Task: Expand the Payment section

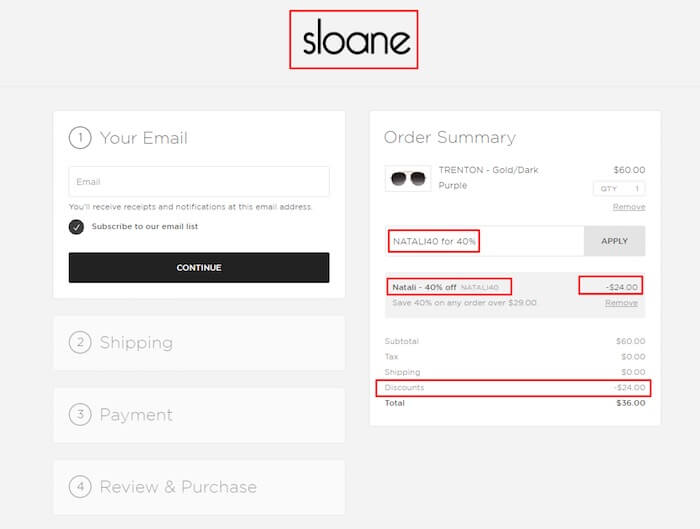Action: pos(199,415)
